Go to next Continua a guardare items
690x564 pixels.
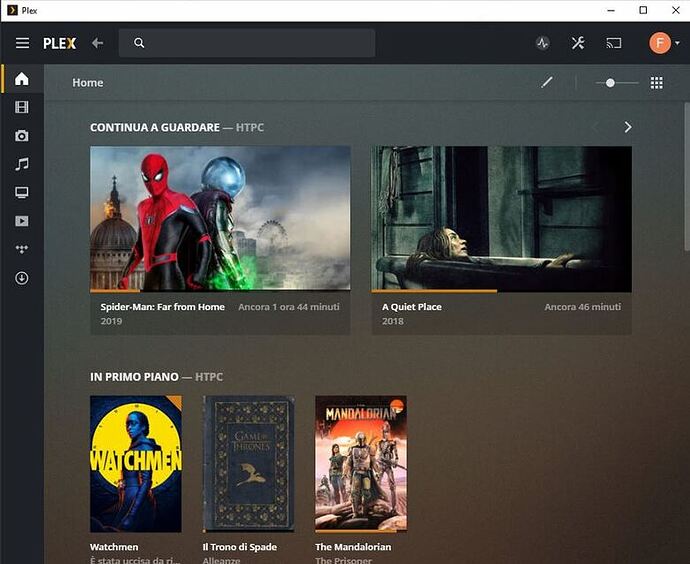pos(628,127)
